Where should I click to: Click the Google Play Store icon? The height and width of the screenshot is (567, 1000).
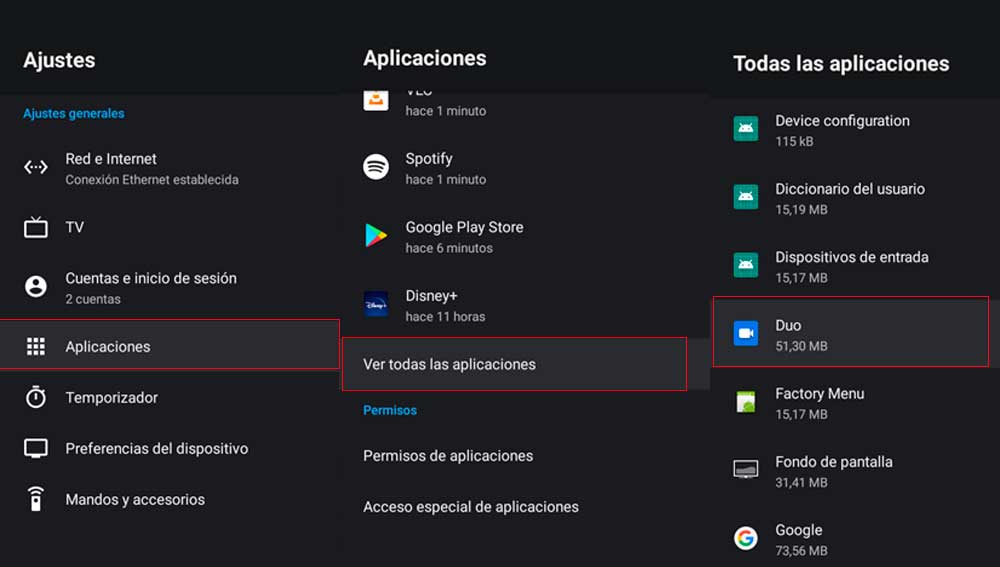point(376,235)
